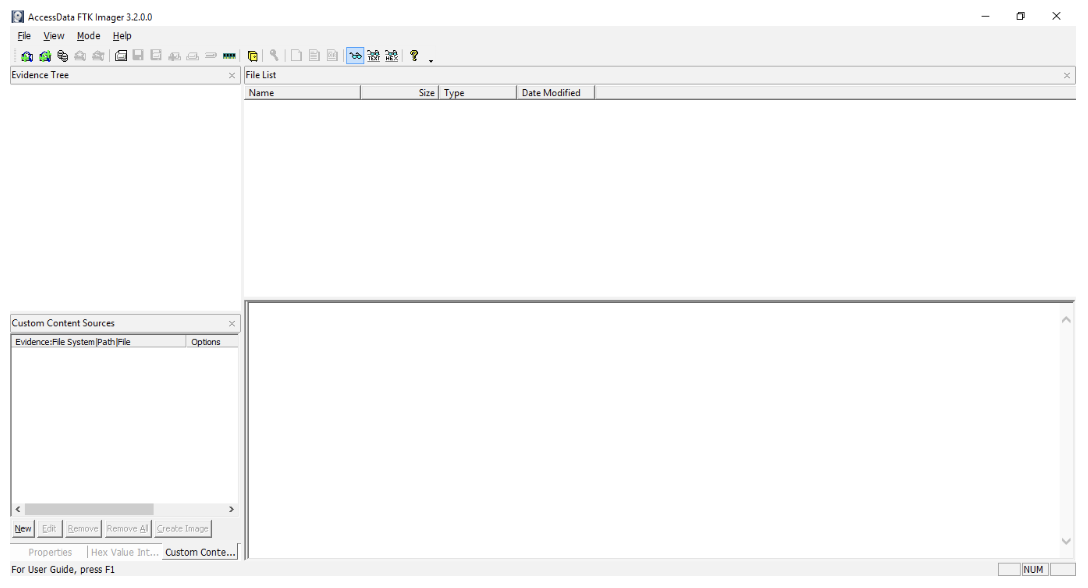Select the Capture Memory green chip icon
The image size is (1088, 588).
click(x=229, y=56)
